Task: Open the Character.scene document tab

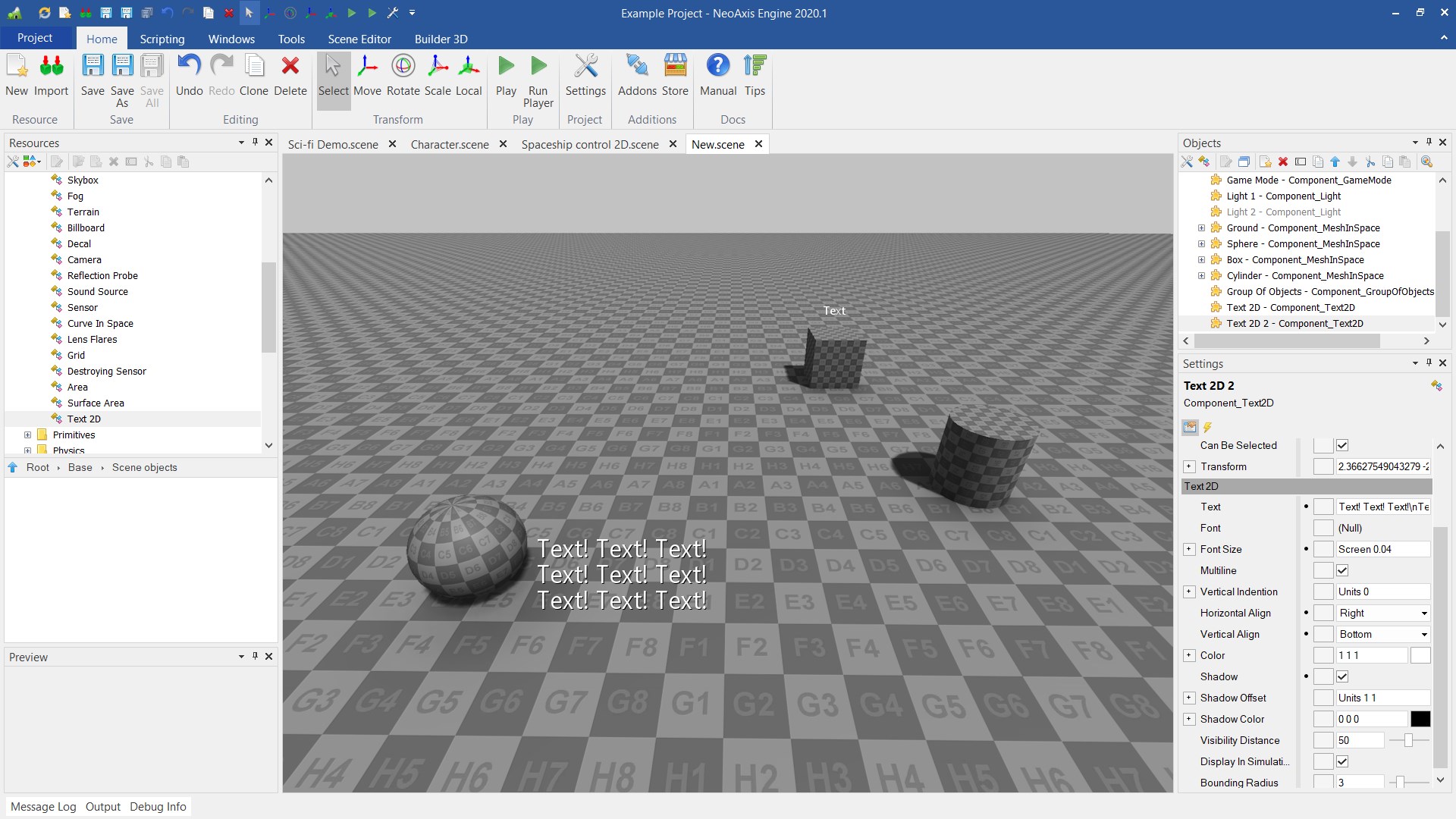Action: point(450,144)
